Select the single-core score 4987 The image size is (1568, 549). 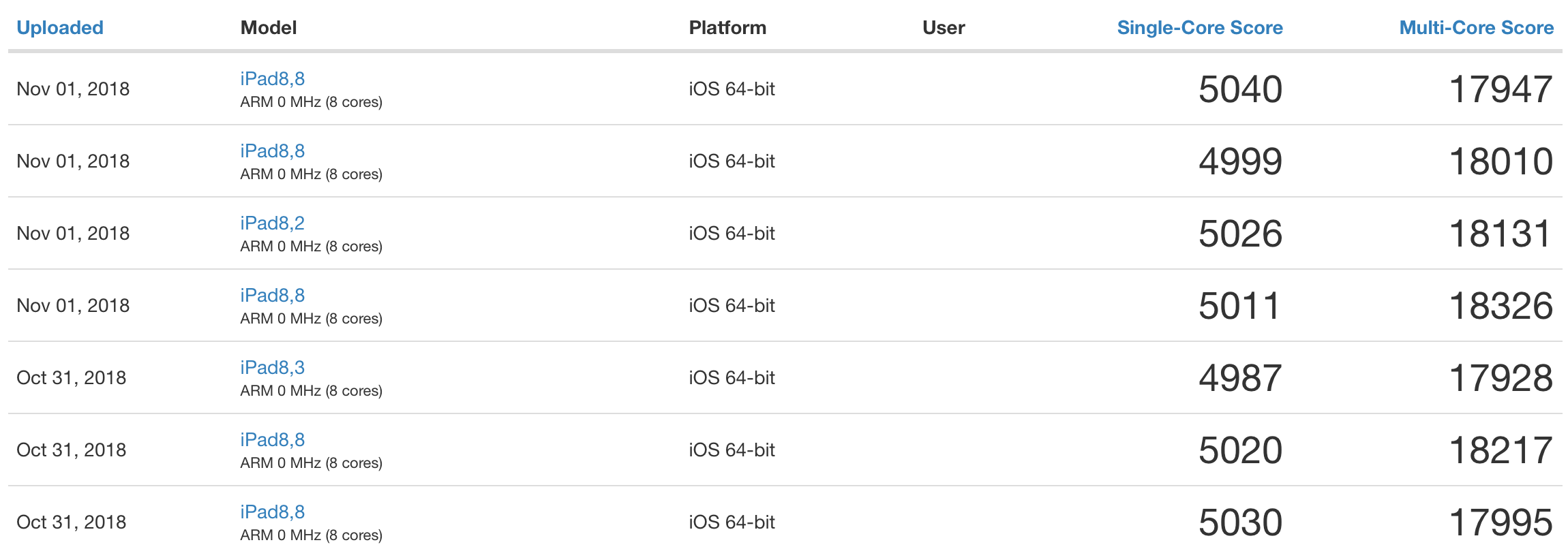click(1240, 378)
